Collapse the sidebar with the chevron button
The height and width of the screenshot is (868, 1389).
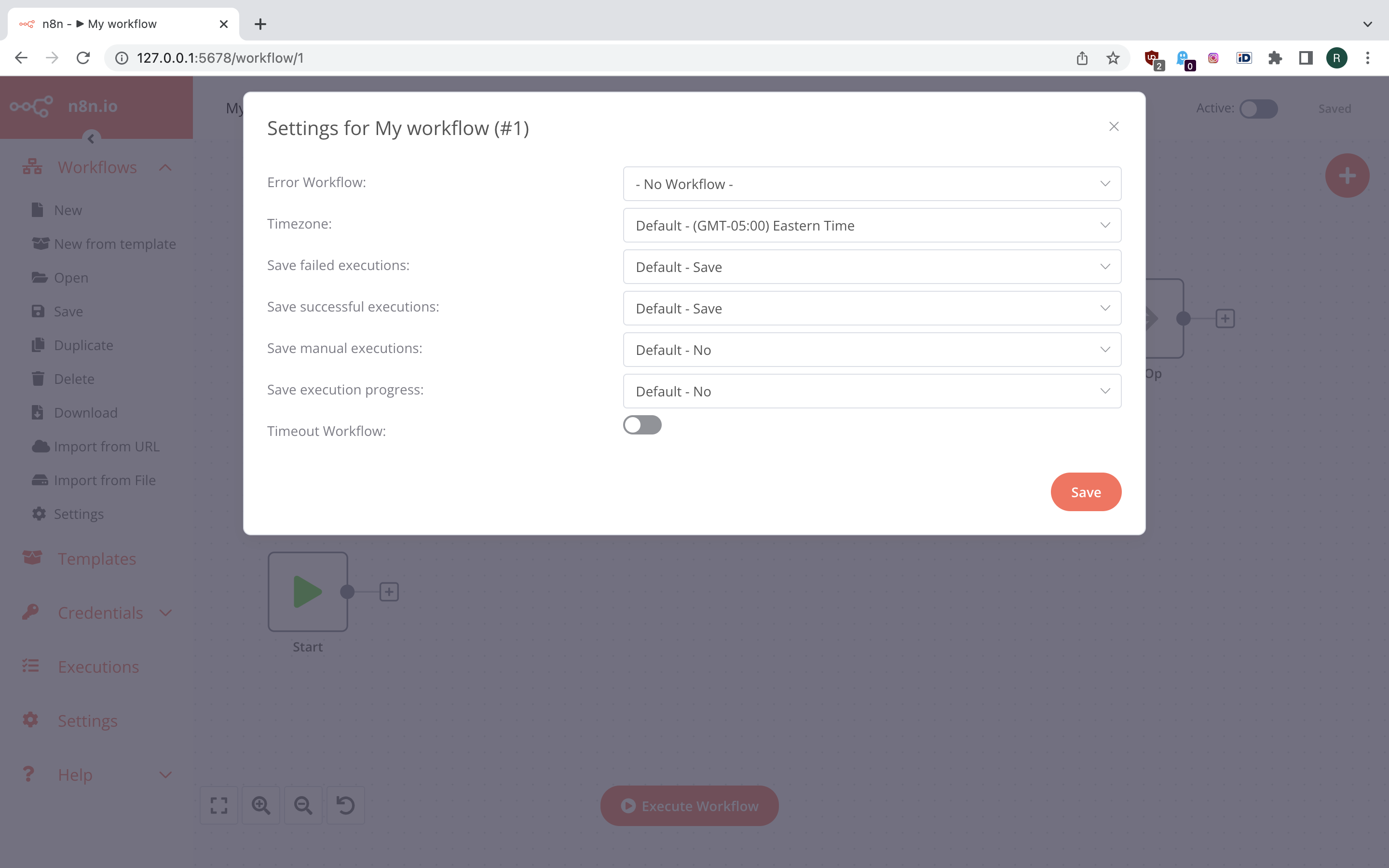click(91, 138)
